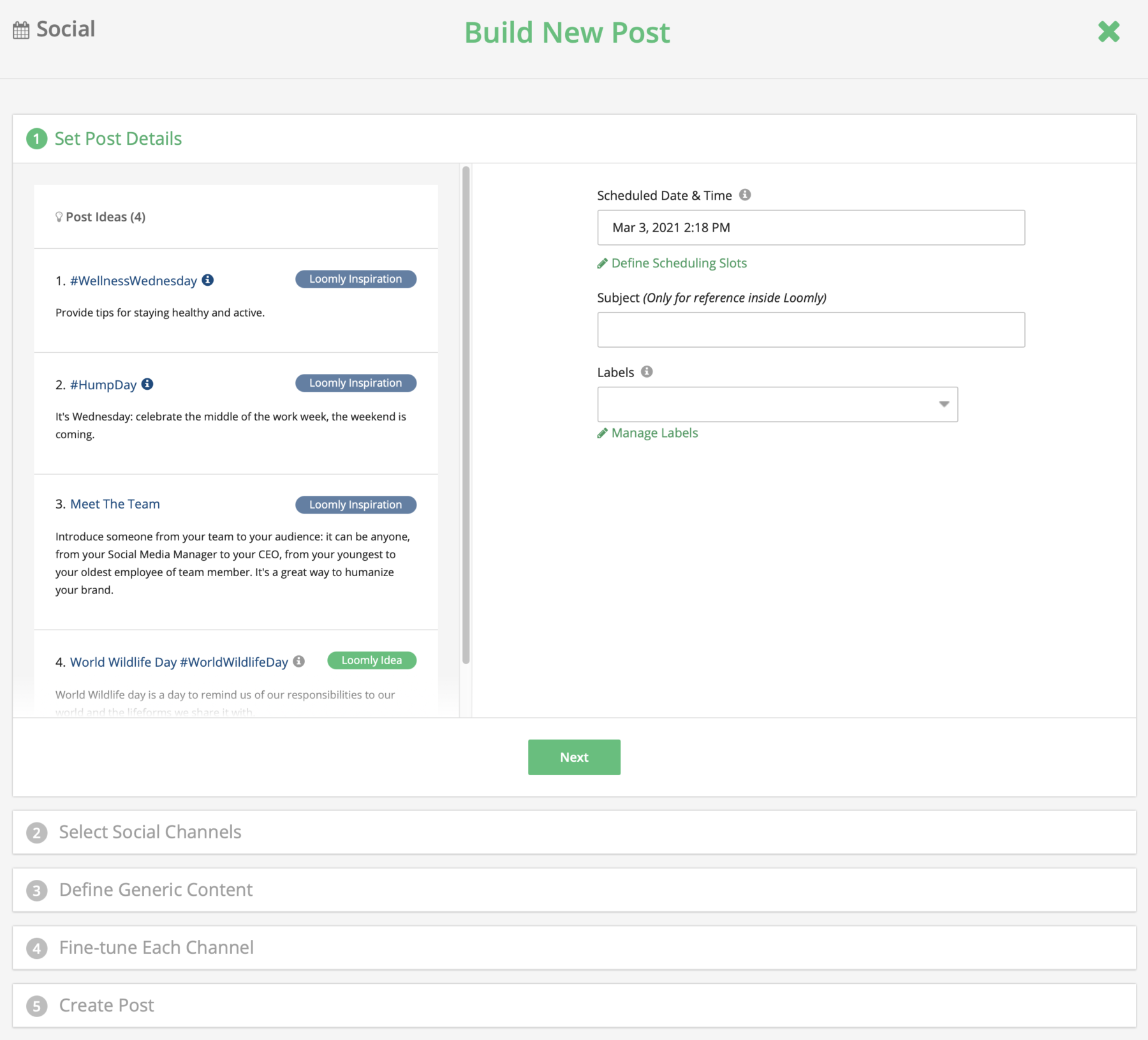The image size is (1148, 1040).
Task: Click the info icon next to Scheduled Date & Time
Action: pyautogui.click(x=746, y=195)
